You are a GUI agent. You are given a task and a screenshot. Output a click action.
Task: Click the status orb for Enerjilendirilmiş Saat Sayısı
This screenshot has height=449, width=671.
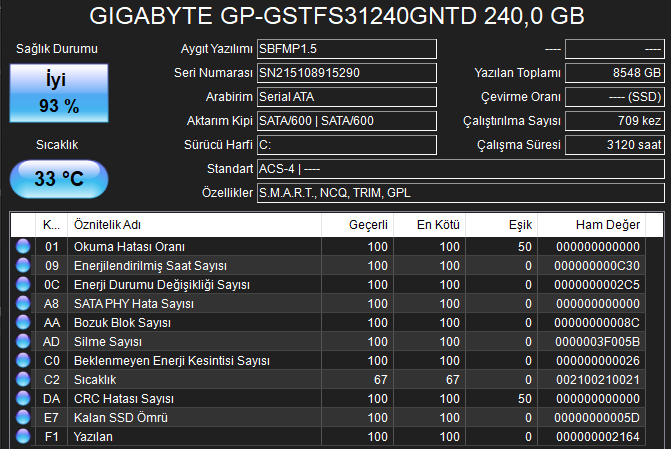click(x=23, y=265)
